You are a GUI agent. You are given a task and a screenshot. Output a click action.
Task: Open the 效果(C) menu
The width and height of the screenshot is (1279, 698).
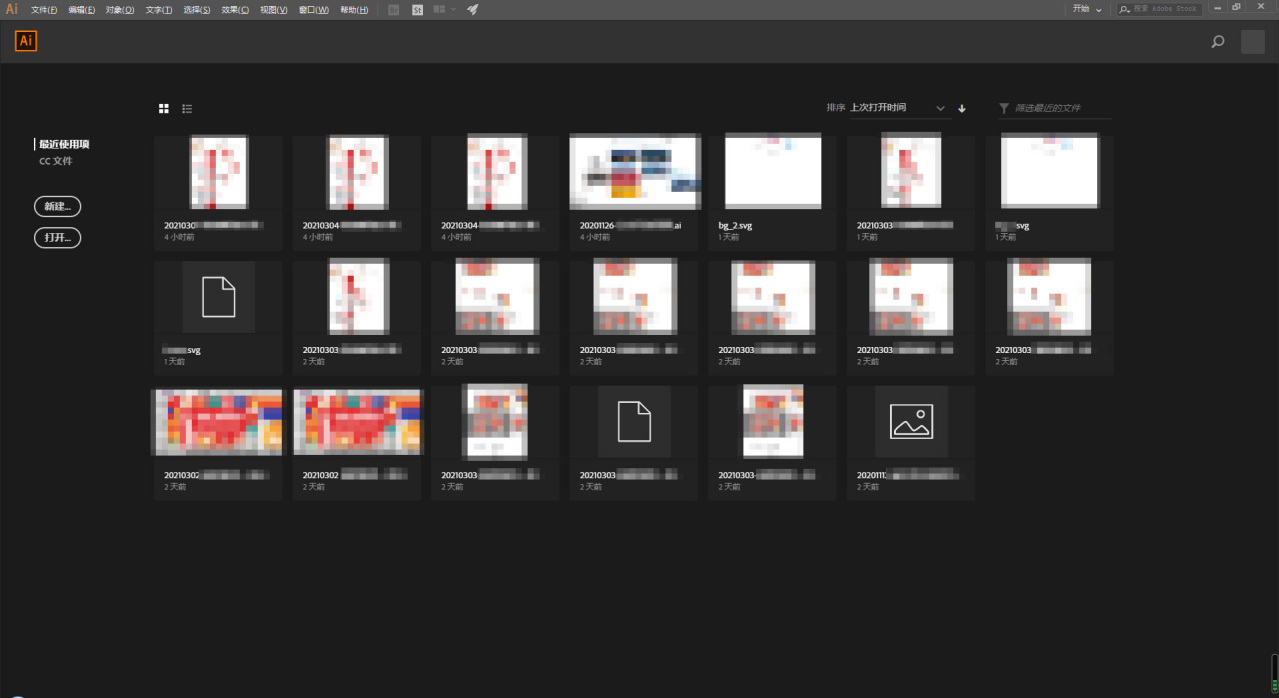(235, 9)
